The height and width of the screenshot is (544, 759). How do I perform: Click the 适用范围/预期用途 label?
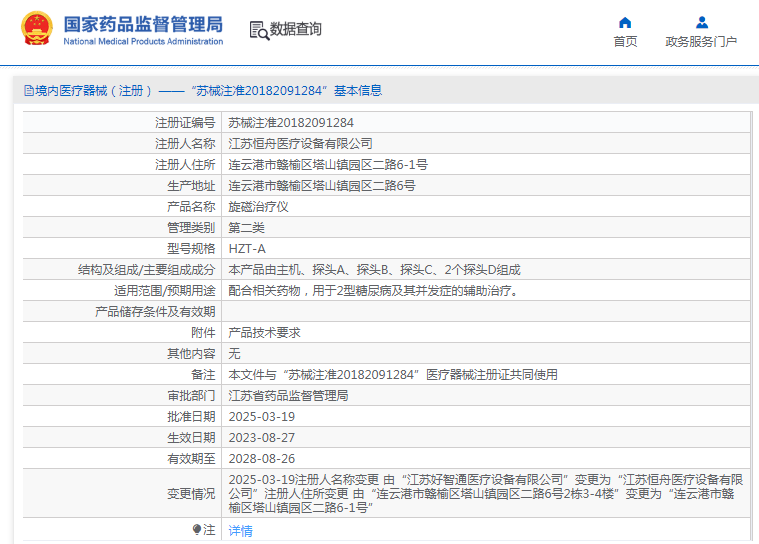point(165,291)
